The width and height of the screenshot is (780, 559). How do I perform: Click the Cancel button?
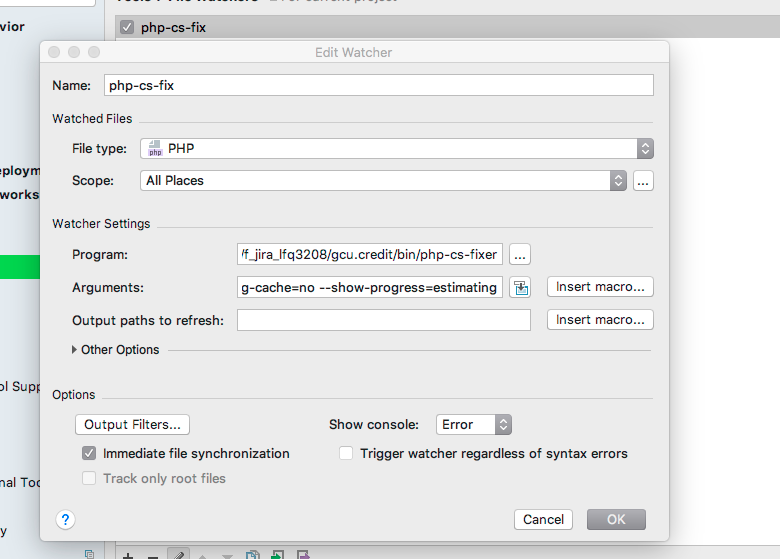coord(543,519)
